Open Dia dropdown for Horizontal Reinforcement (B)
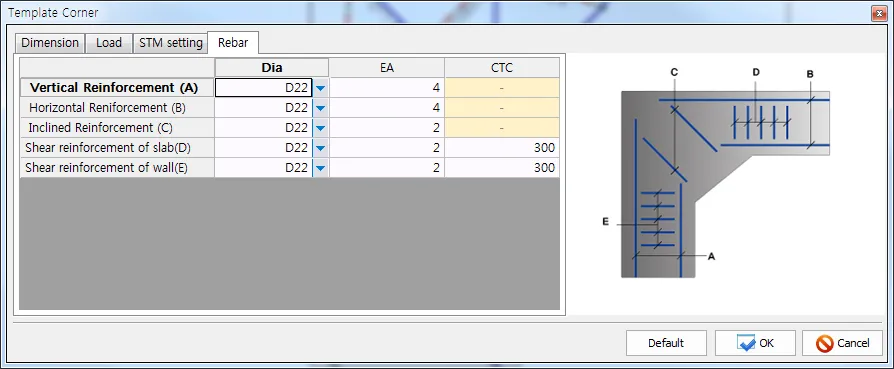The height and width of the screenshot is (369, 894). coord(320,108)
